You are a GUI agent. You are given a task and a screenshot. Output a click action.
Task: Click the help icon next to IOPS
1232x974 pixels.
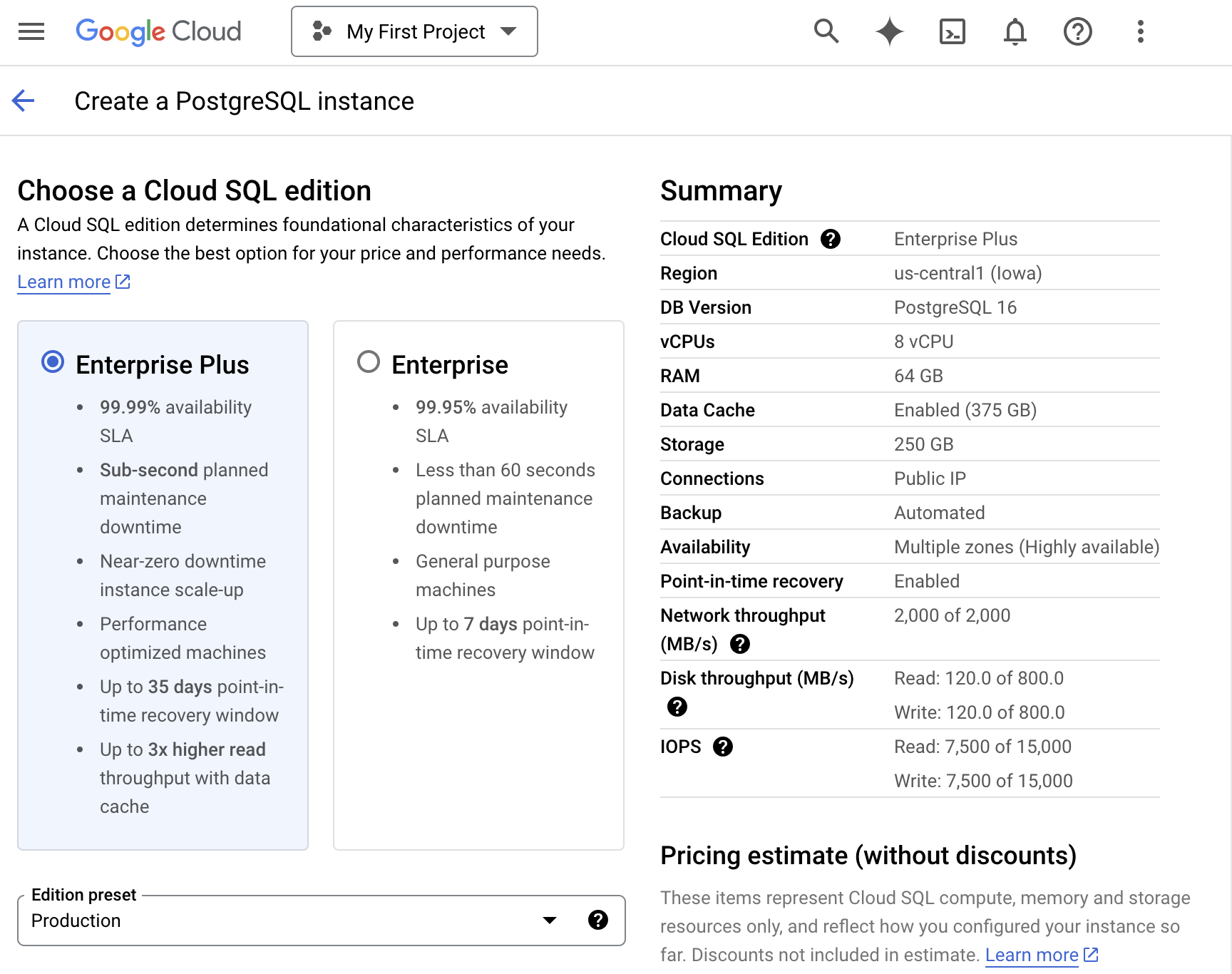pyautogui.click(x=723, y=747)
